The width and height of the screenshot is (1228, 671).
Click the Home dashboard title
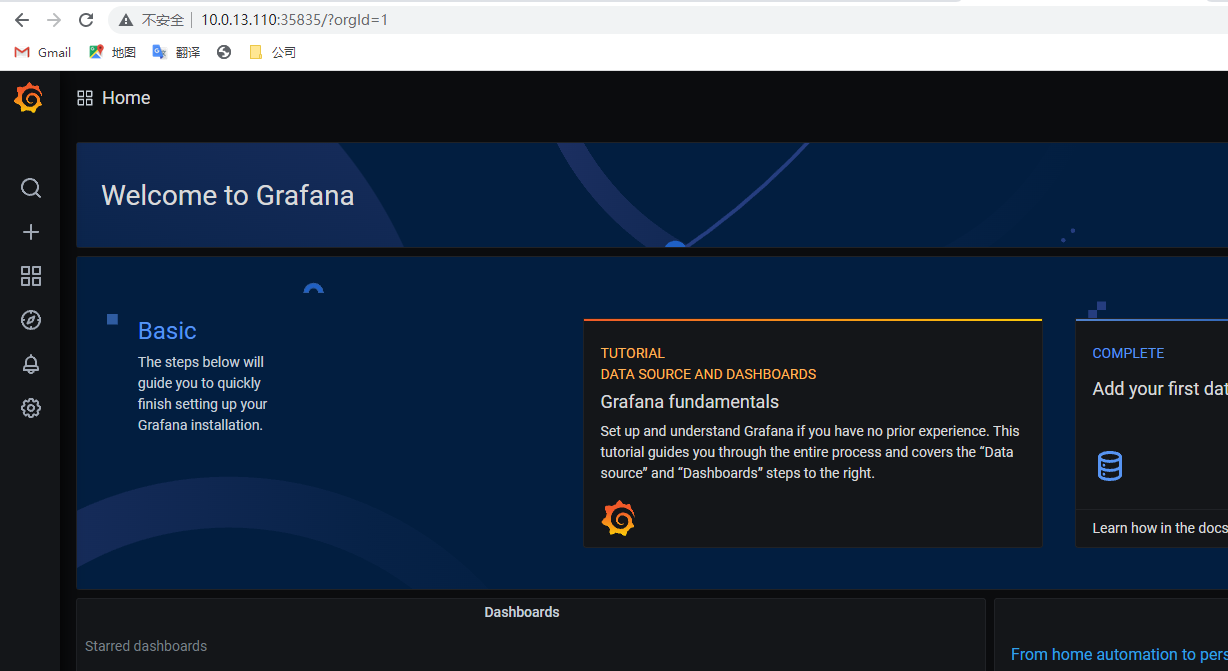126,98
